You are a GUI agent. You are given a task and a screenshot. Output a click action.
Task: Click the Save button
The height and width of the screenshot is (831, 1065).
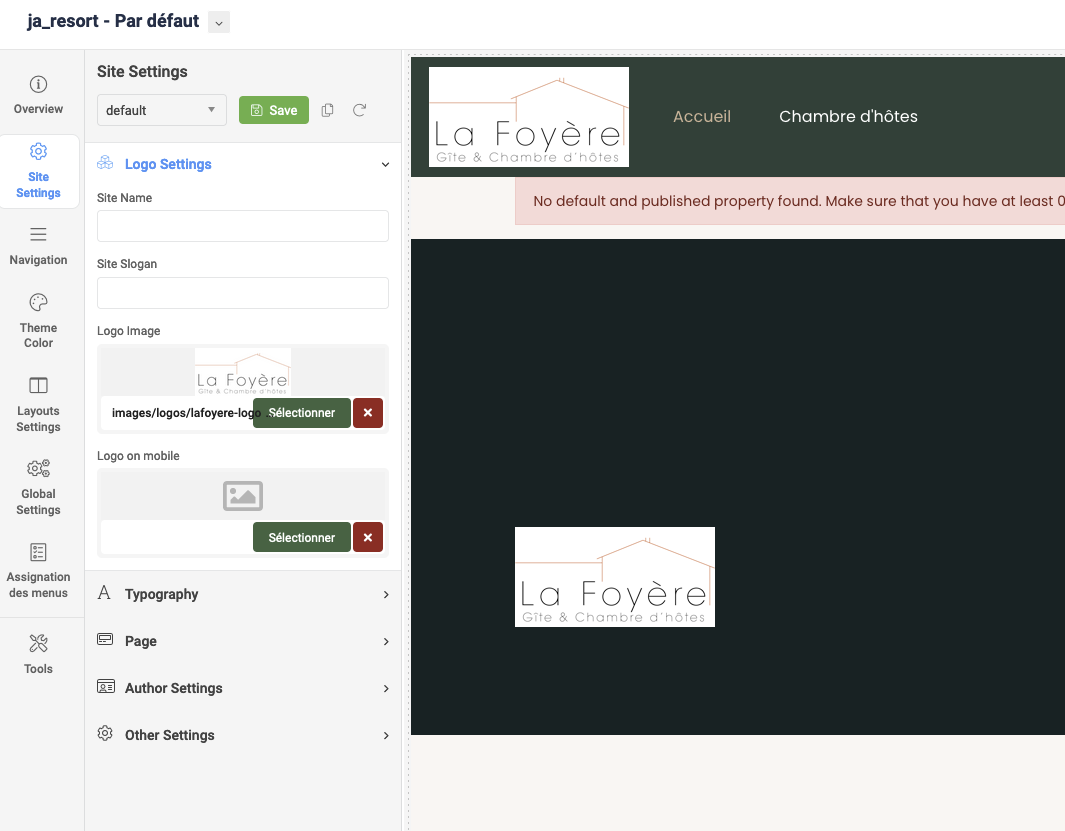(x=274, y=110)
